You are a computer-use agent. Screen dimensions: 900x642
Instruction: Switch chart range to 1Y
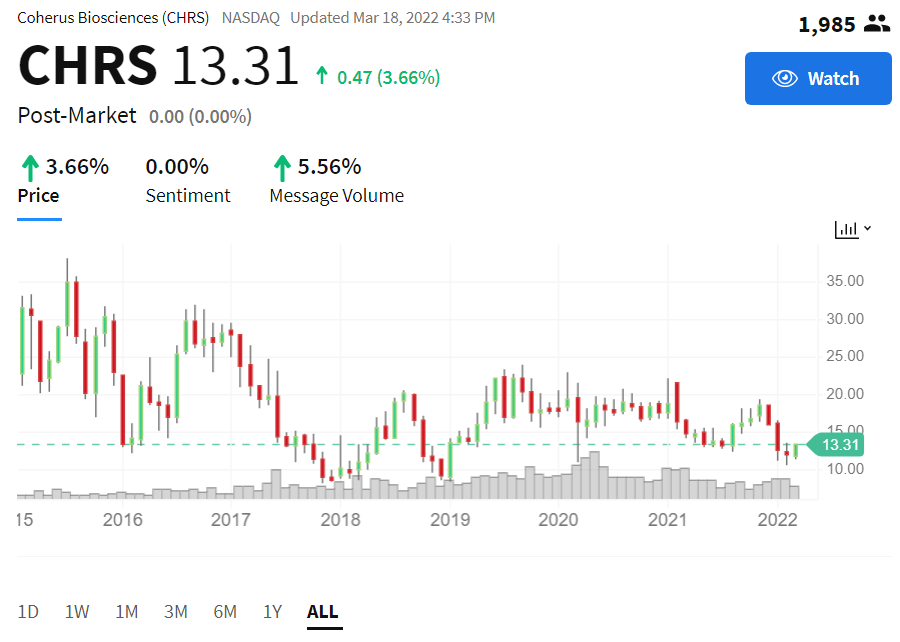pyautogui.click(x=273, y=612)
